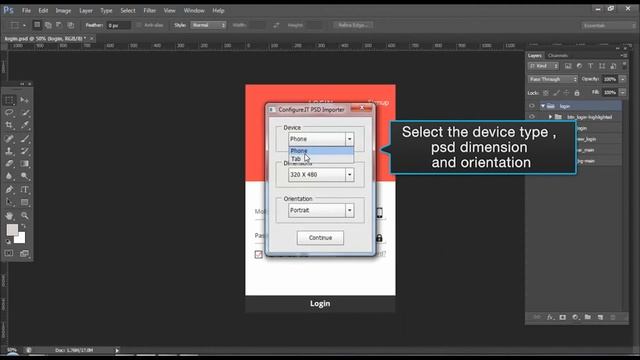Switch to the Channels tab
This screenshot has width=640, height=360.
click(x=558, y=56)
